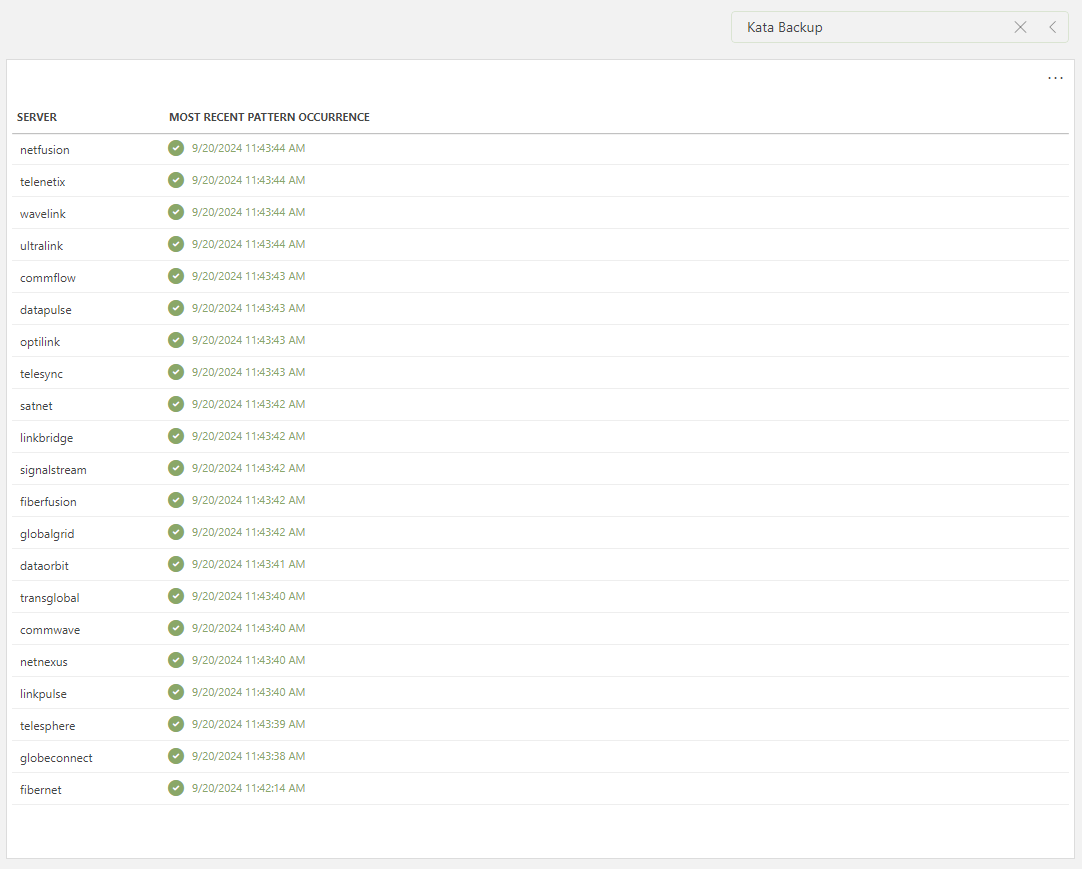Click the green check icon for telesphere

pyautogui.click(x=176, y=724)
